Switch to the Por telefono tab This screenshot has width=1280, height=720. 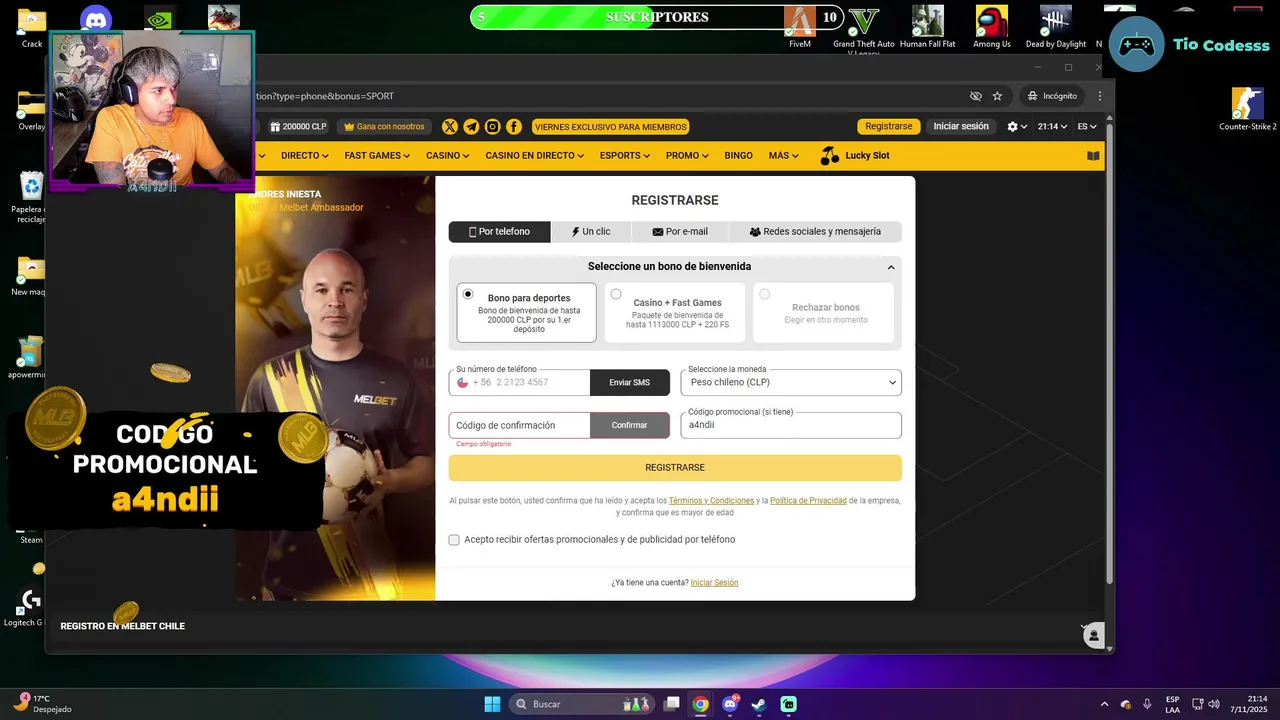(500, 232)
